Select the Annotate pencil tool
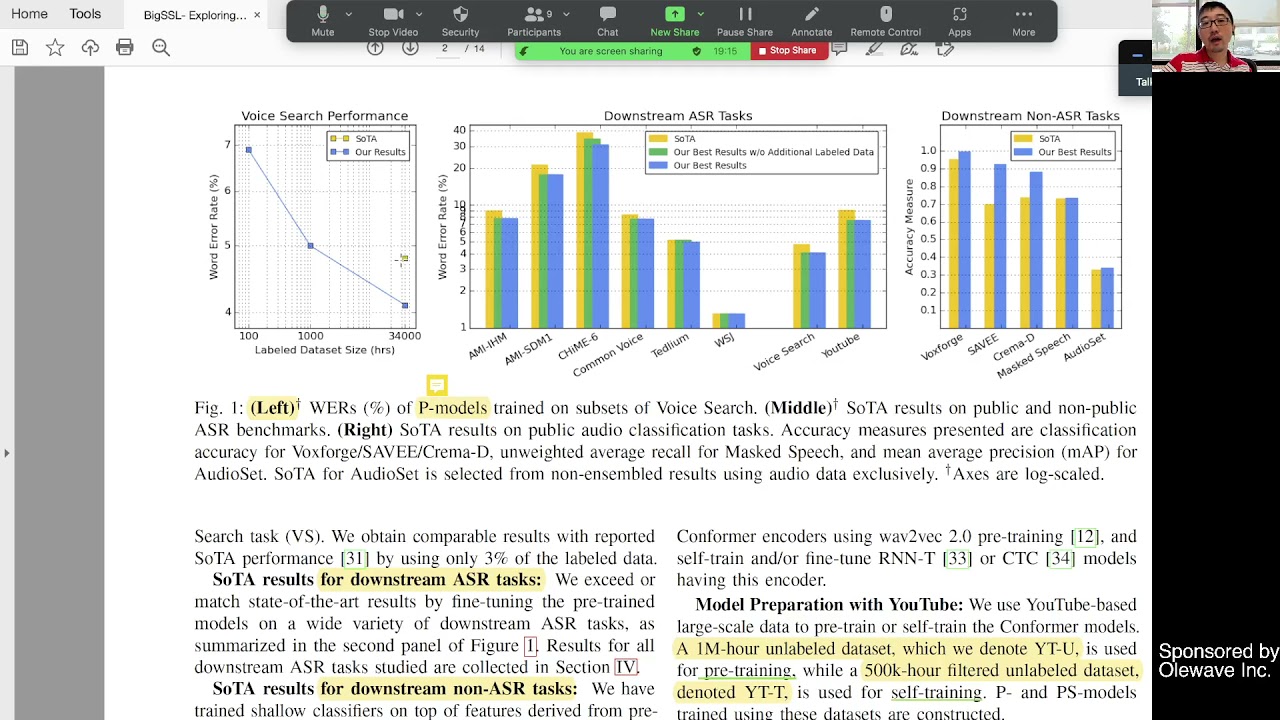The image size is (1280, 720). (812, 21)
